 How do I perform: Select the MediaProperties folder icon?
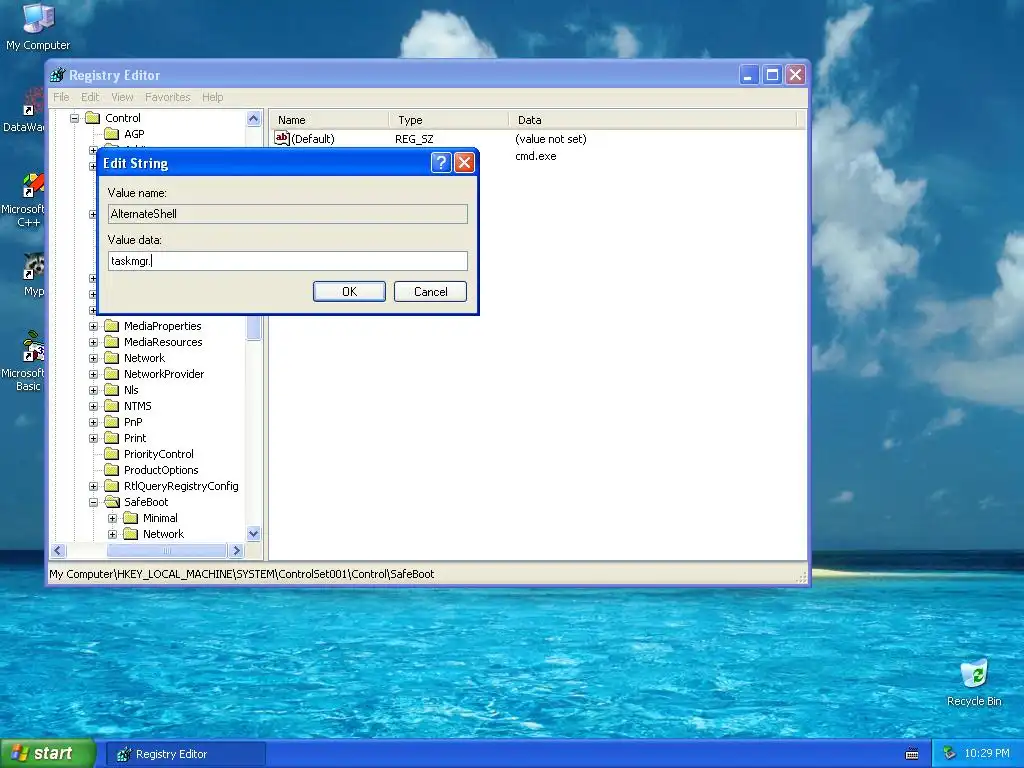(112, 326)
